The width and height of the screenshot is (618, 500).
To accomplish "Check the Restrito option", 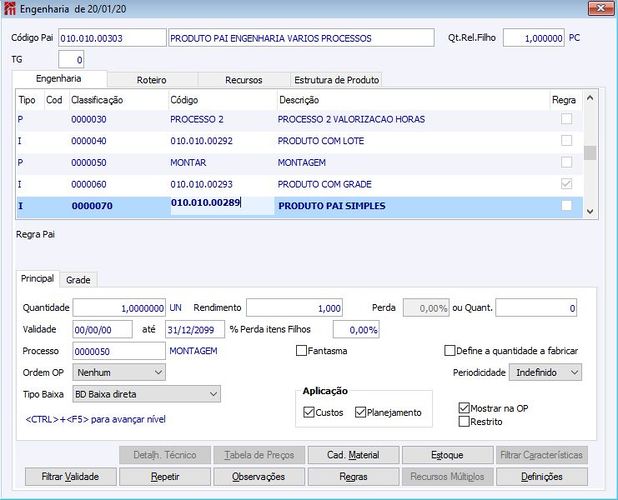I will (x=463, y=421).
